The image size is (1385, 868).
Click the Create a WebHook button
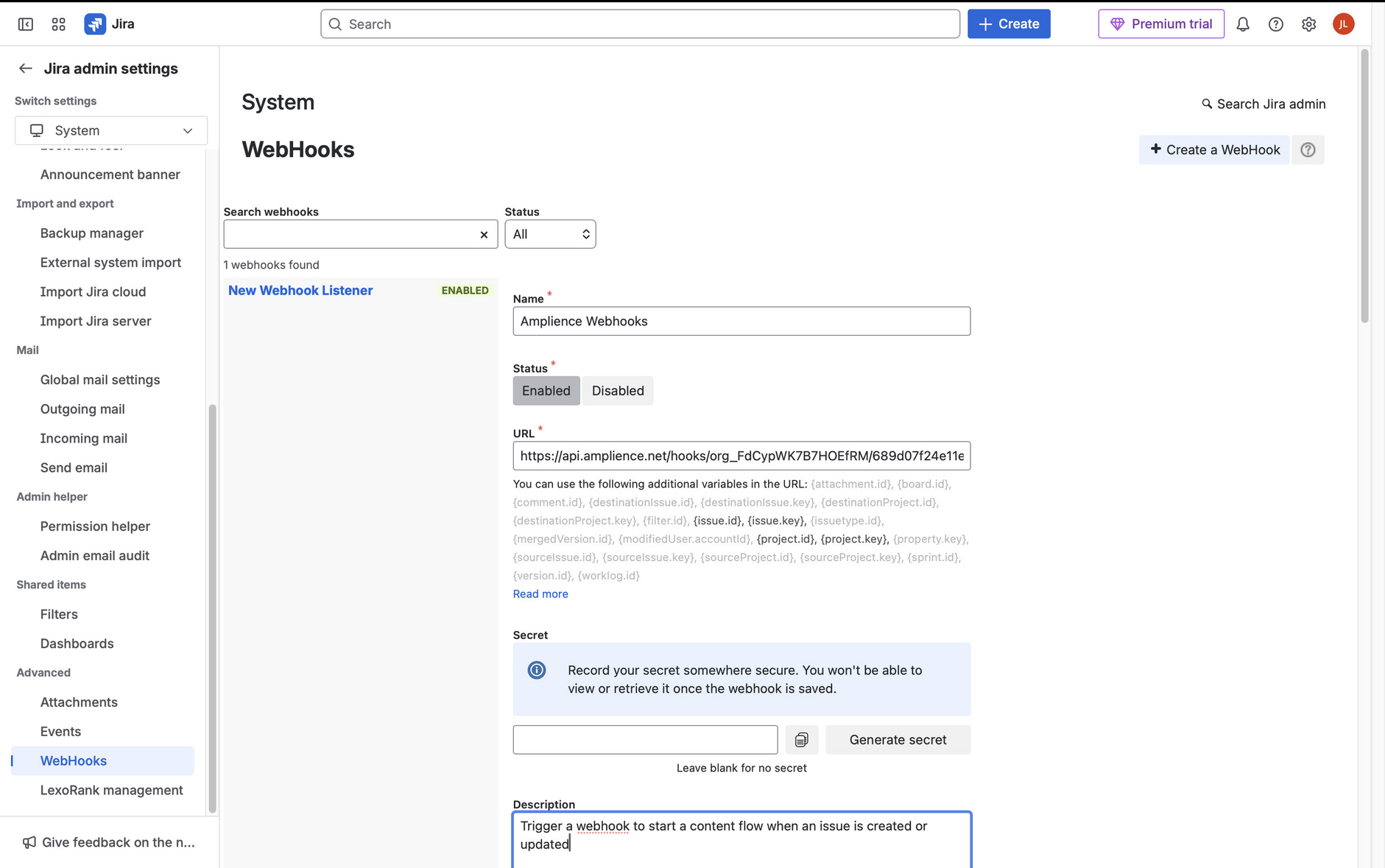[1214, 149]
